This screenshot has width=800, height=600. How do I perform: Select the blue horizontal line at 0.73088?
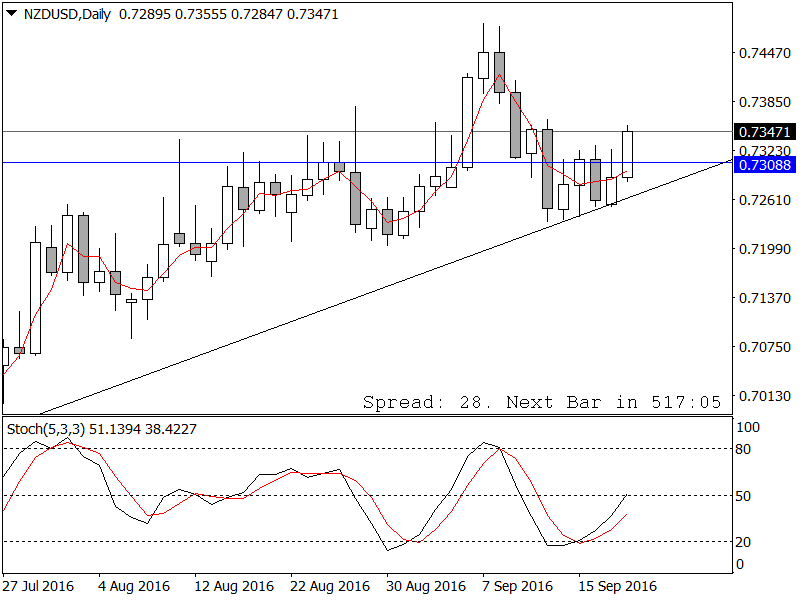coord(367,163)
